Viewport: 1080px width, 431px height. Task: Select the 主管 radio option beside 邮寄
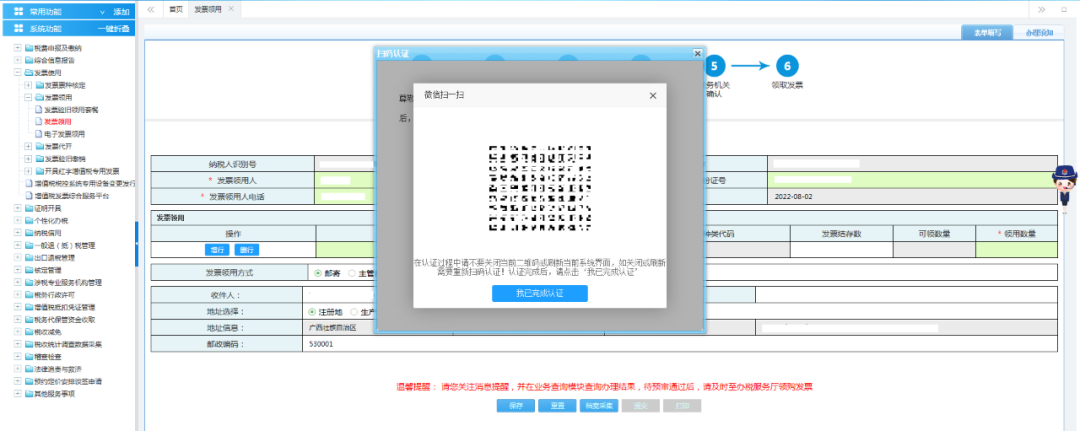pyautogui.click(x=352, y=273)
